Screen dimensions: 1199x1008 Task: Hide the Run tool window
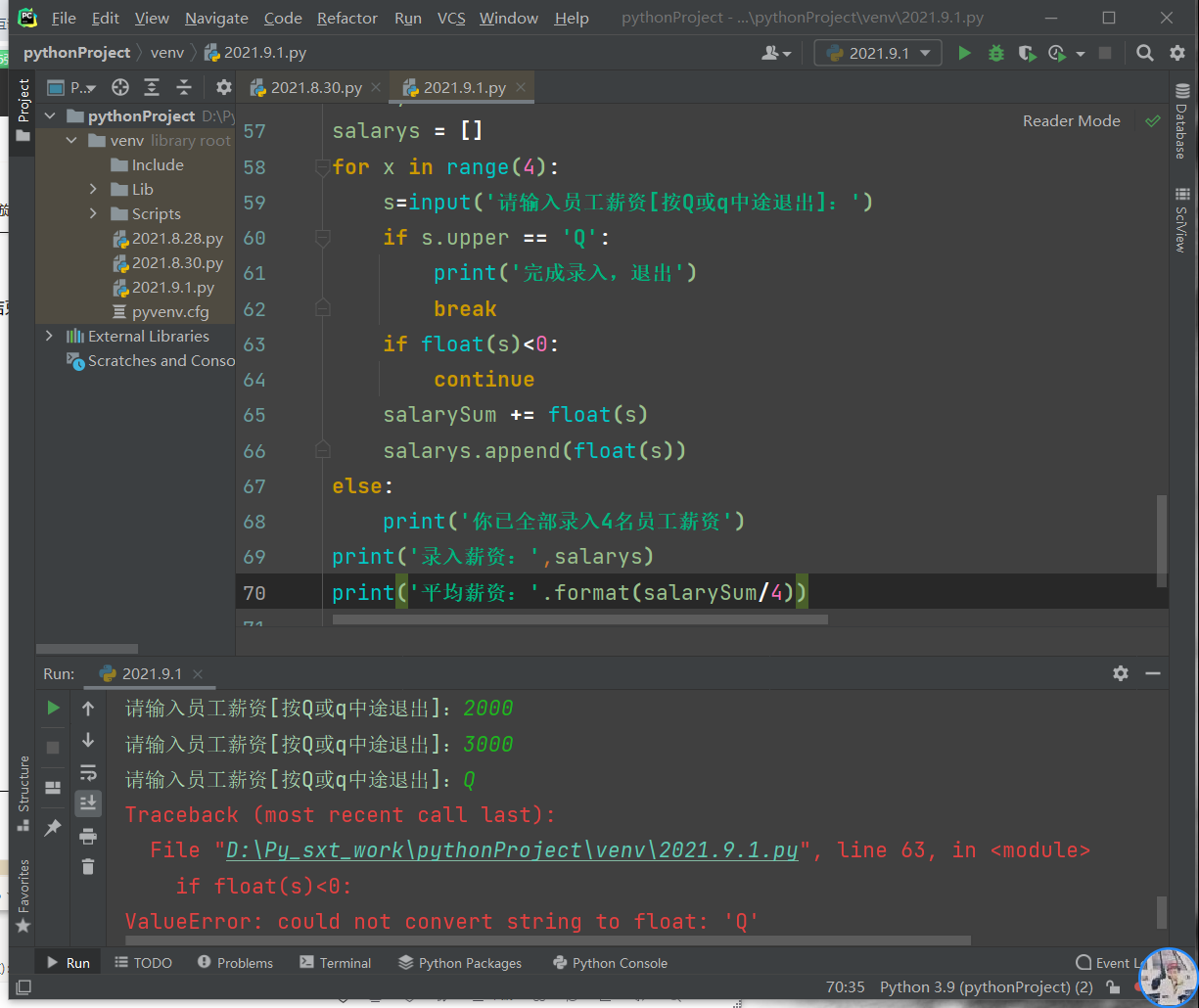1153,673
